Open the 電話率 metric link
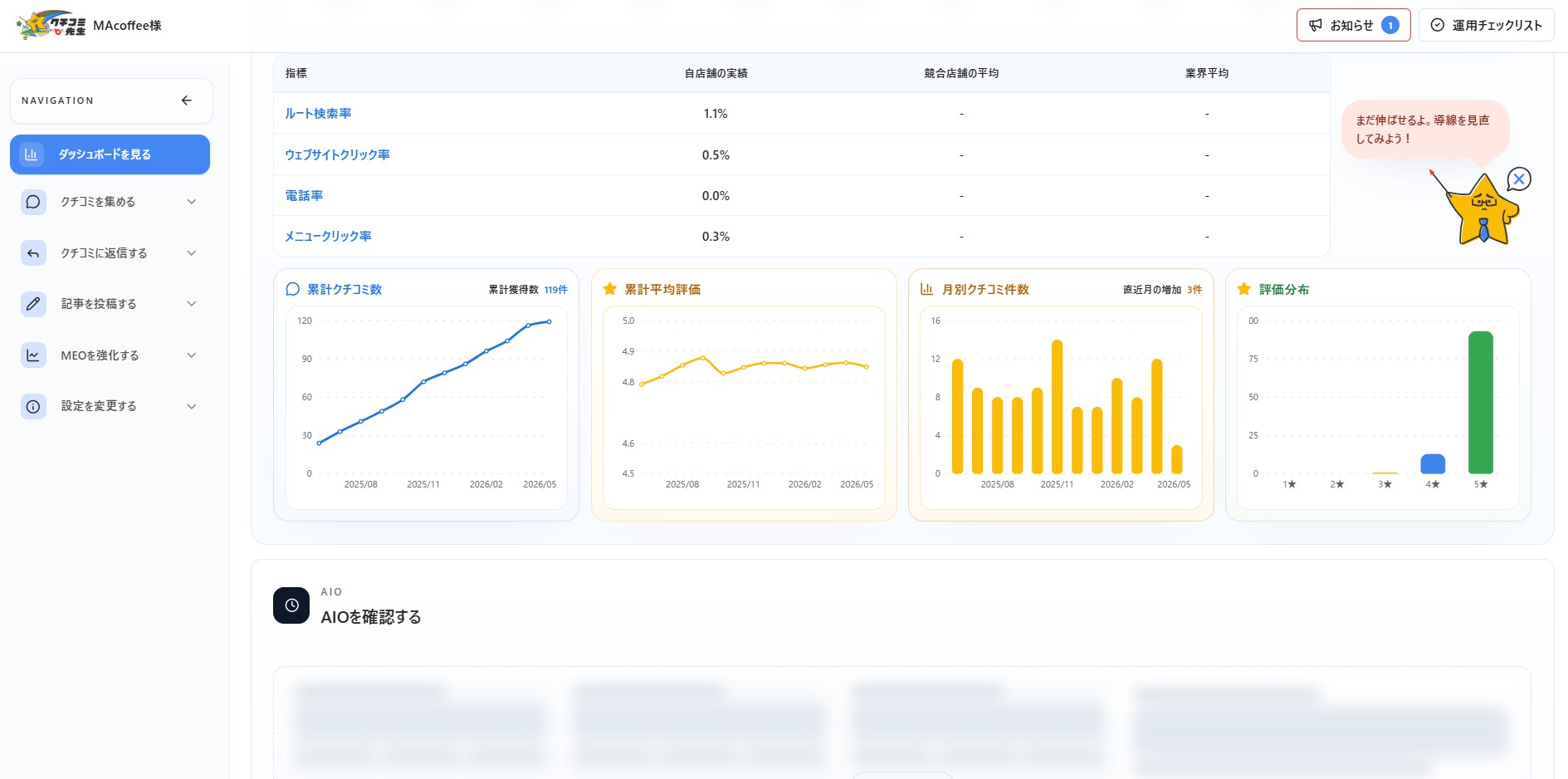Screen dimensions: 1568x779 pos(304,196)
